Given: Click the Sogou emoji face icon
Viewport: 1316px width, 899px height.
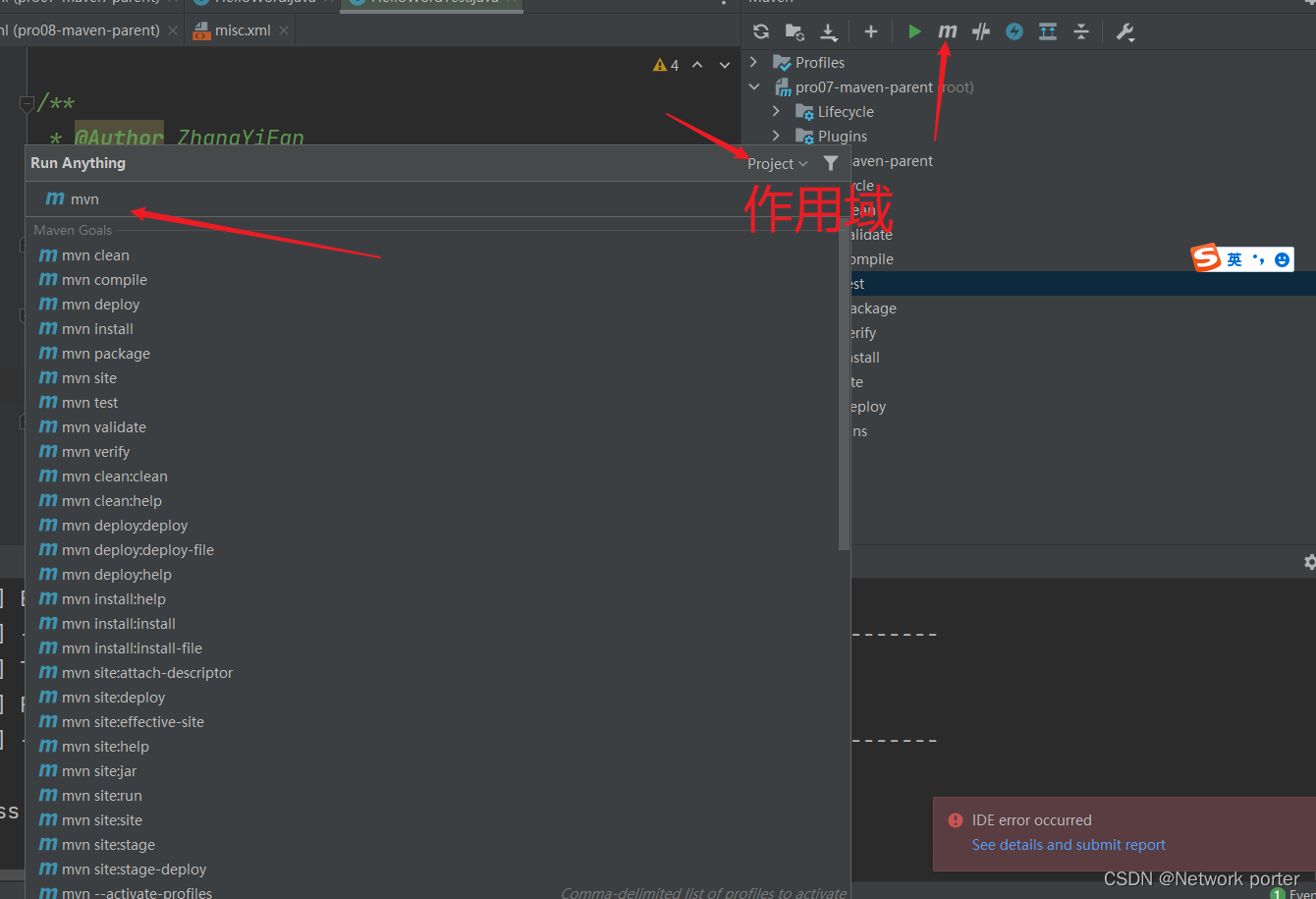Looking at the screenshot, I should coord(1282,259).
